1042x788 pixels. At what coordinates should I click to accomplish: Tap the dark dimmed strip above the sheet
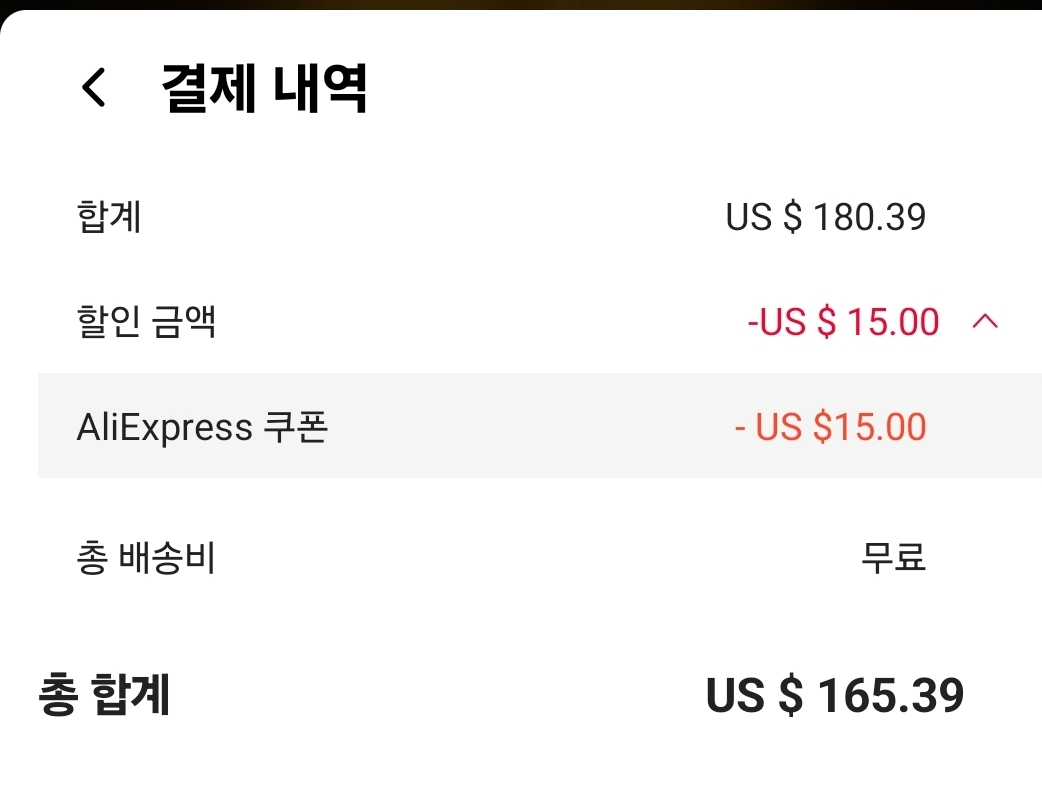click(x=520, y=4)
